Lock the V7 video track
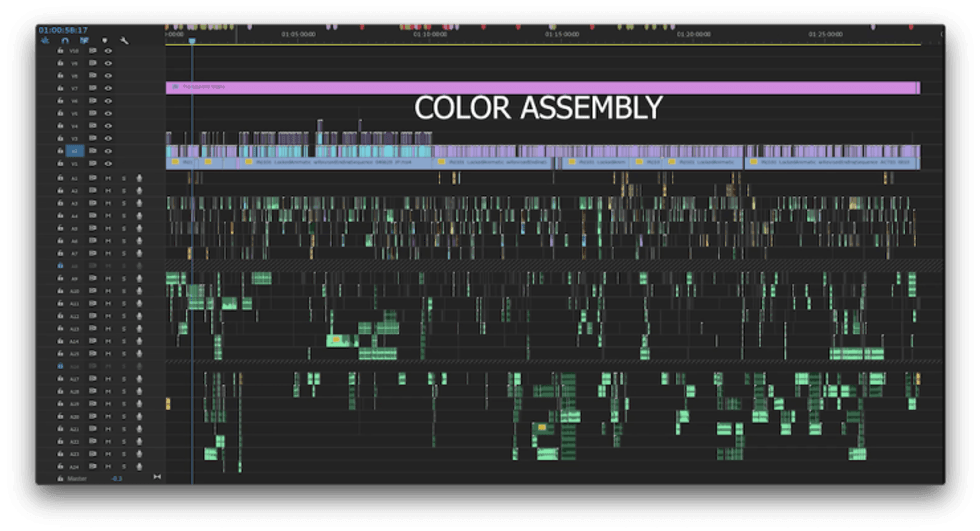 [60, 88]
